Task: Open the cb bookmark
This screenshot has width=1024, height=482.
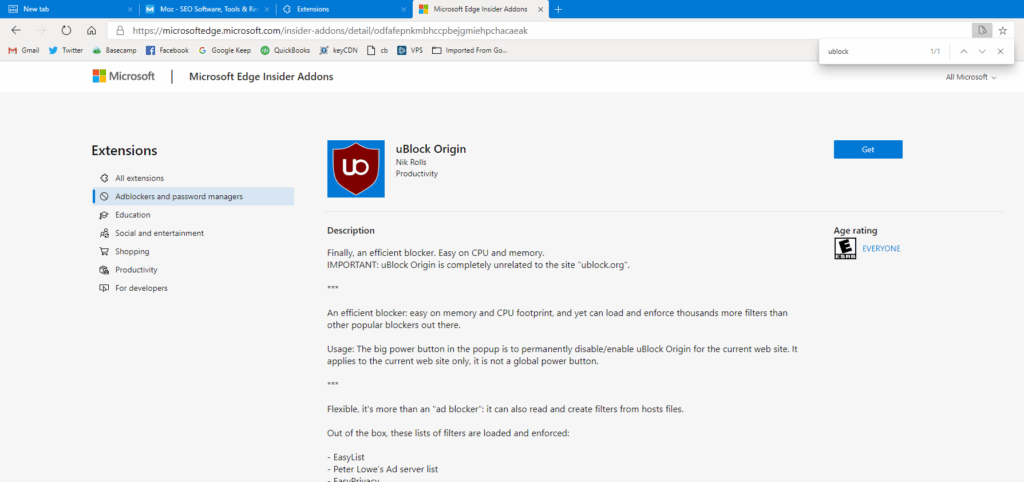Action: coord(377,50)
